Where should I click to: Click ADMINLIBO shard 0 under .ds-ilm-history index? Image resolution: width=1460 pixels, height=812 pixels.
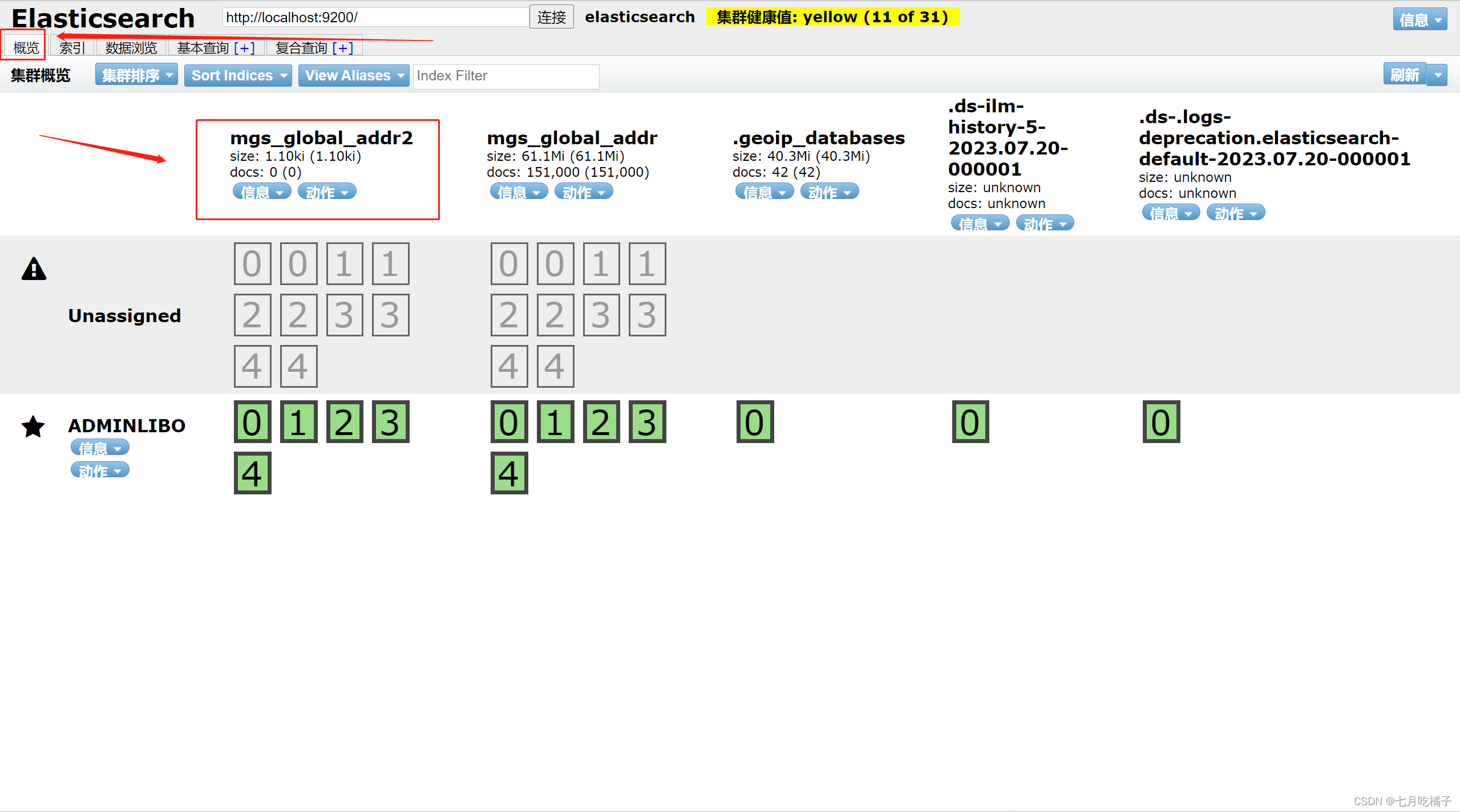pos(970,423)
